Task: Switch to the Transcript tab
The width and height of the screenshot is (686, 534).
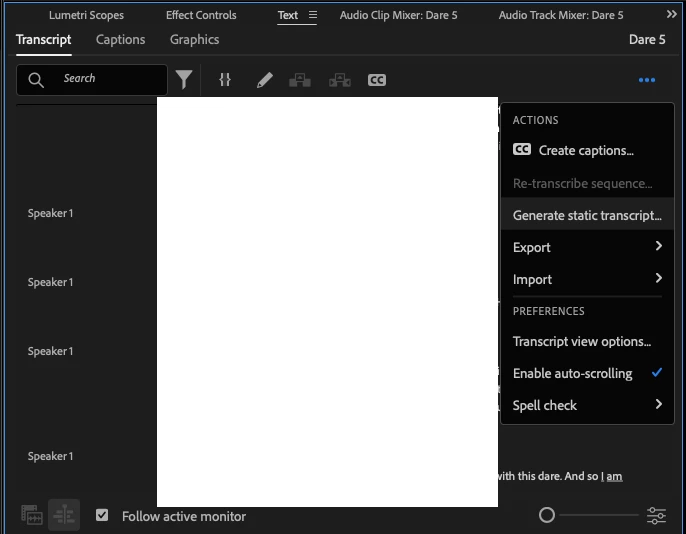Action: tap(43, 40)
